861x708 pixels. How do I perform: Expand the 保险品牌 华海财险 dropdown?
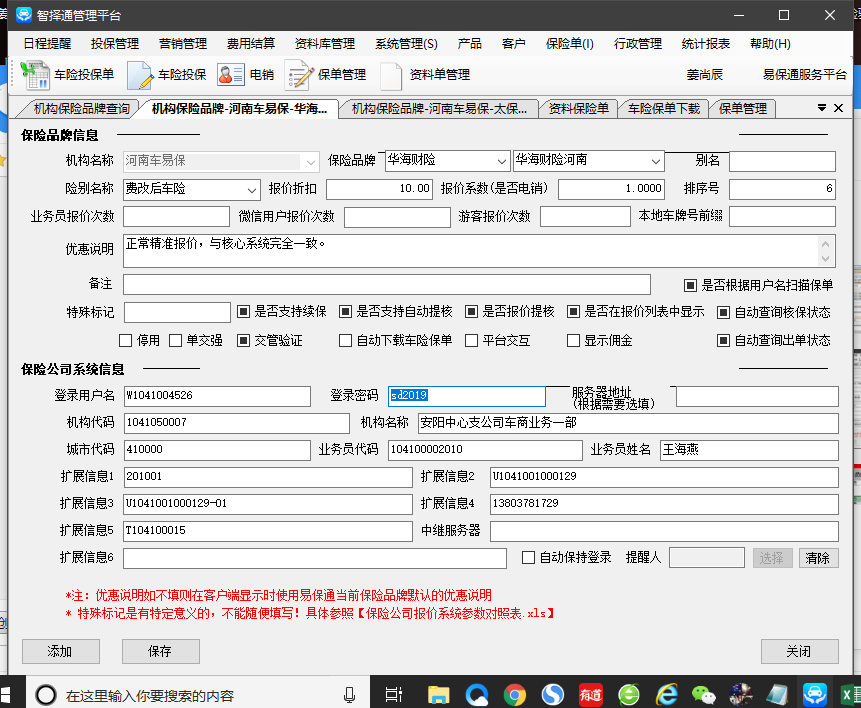[x=501, y=161]
